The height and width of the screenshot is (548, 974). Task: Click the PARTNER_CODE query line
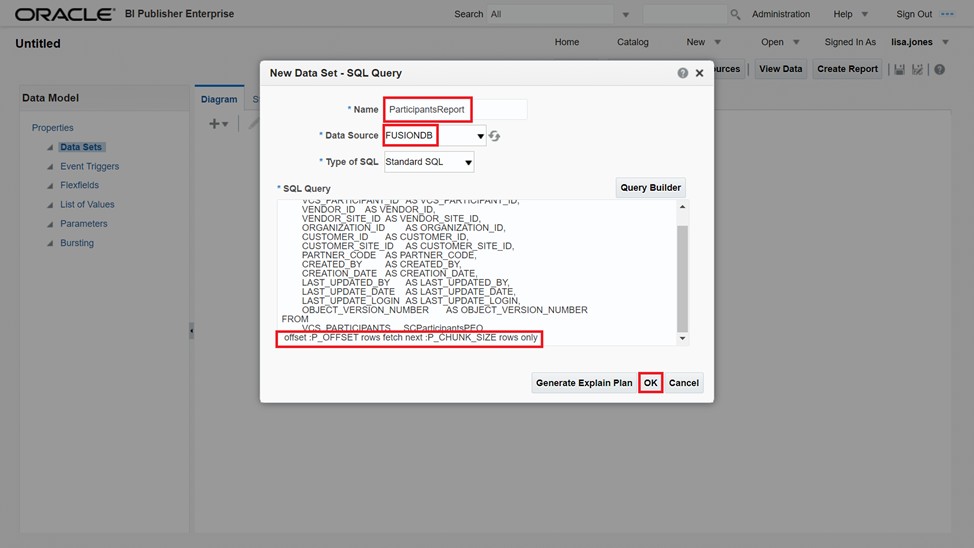click(389, 255)
